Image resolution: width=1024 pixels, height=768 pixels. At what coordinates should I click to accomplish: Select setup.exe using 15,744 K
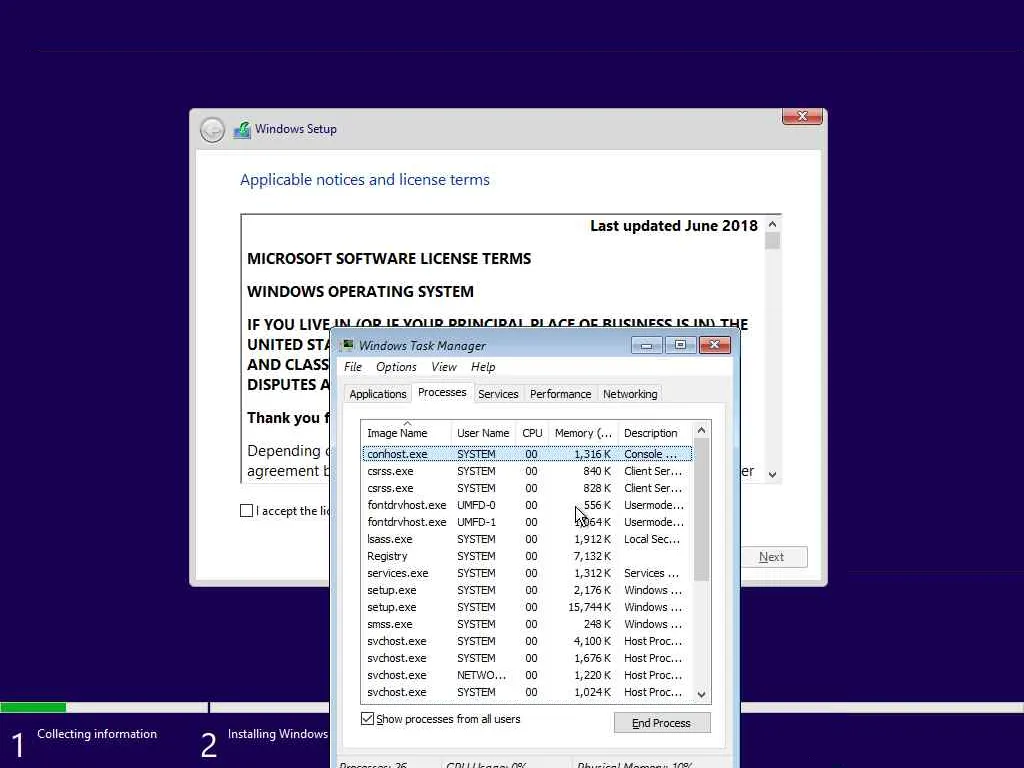pos(527,607)
